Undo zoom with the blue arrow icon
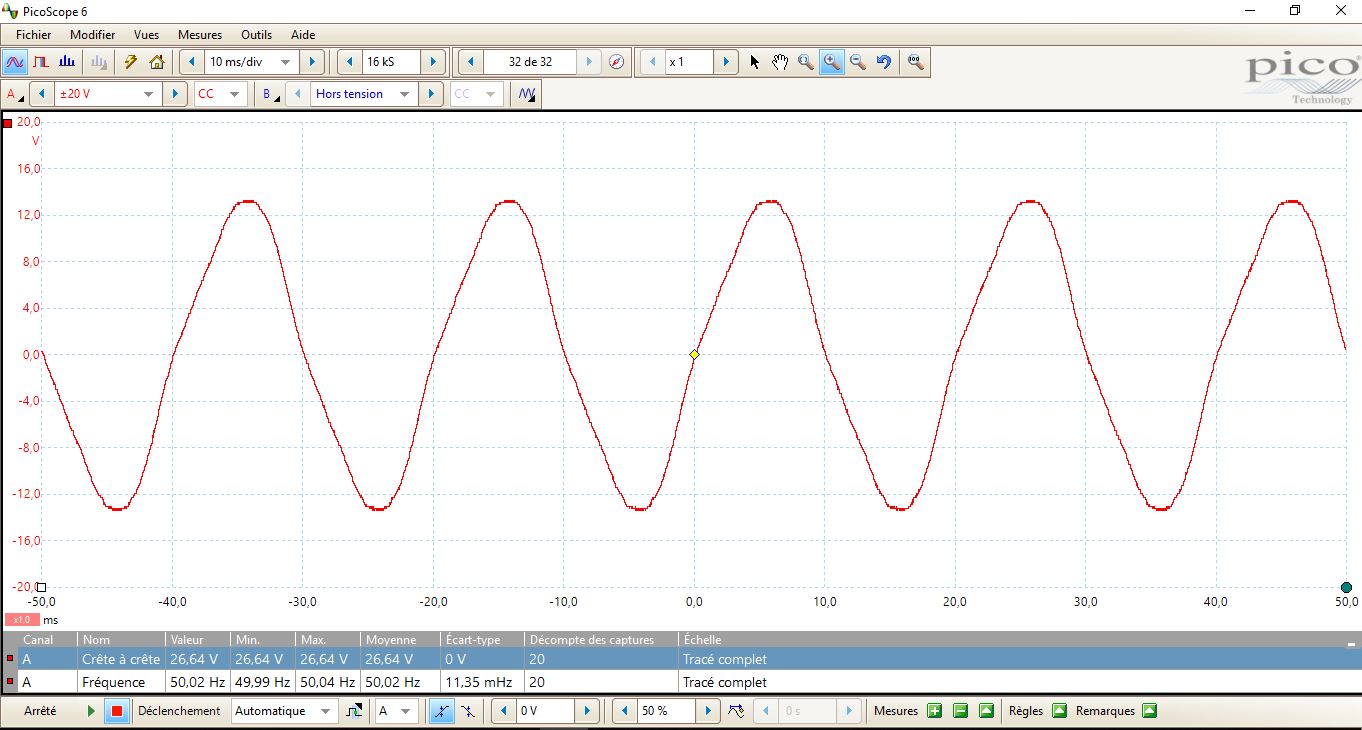1362x730 pixels. point(883,62)
